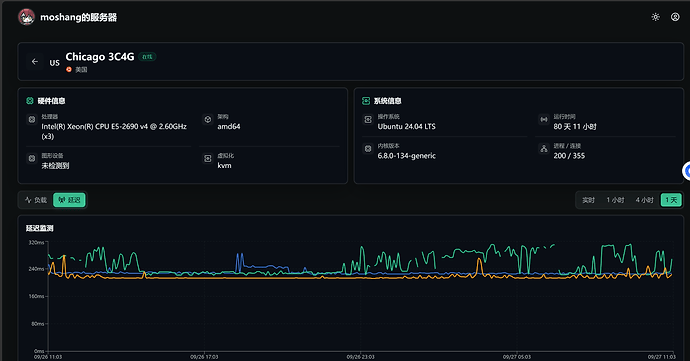The height and width of the screenshot is (361, 690).
Task: Open the user account icon
Action: pyautogui.click(x=675, y=17)
